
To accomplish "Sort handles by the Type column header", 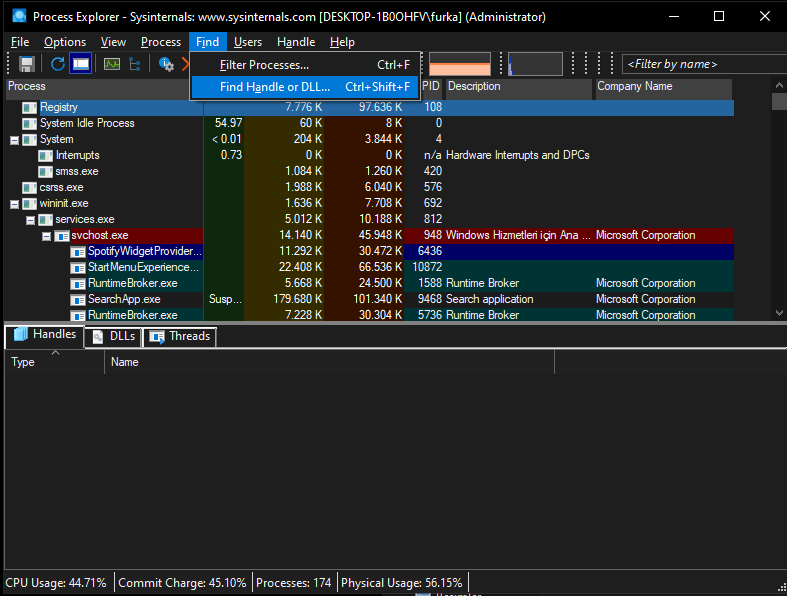I will click(x=55, y=362).
